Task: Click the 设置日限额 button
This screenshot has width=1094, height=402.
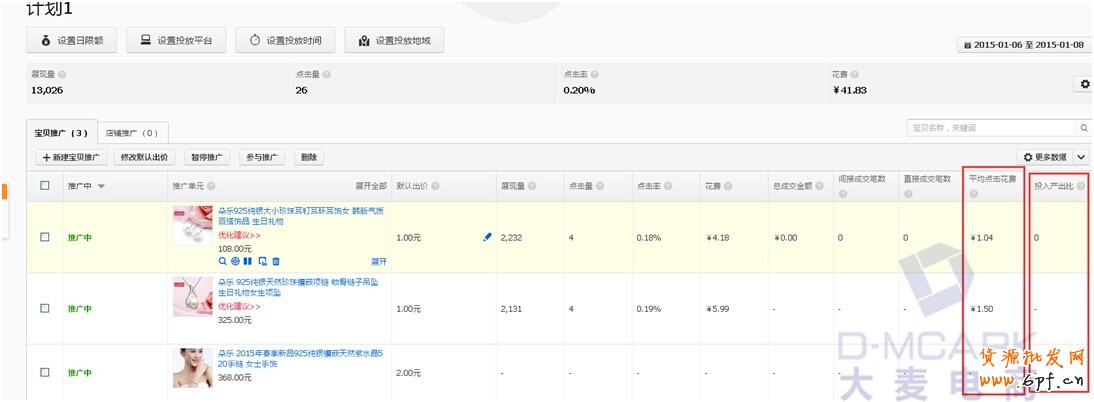Action: tap(72, 41)
